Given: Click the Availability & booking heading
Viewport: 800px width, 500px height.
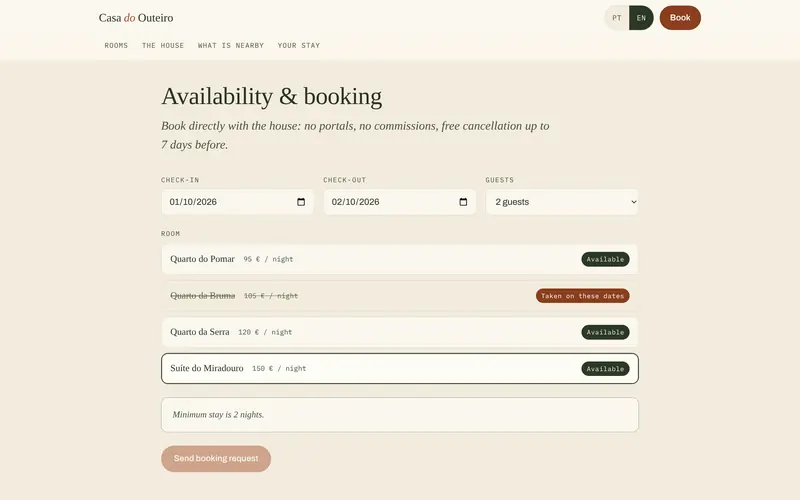Looking at the screenshot, I should (272, 96).
